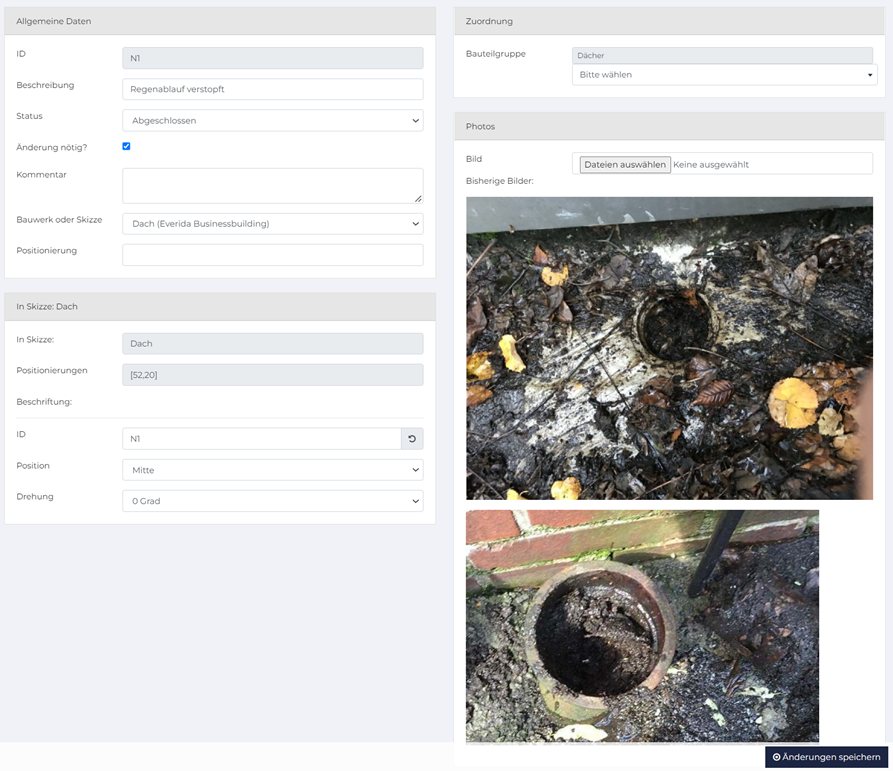Click the Photos panel header
The image size is (893, 771).
669,126
